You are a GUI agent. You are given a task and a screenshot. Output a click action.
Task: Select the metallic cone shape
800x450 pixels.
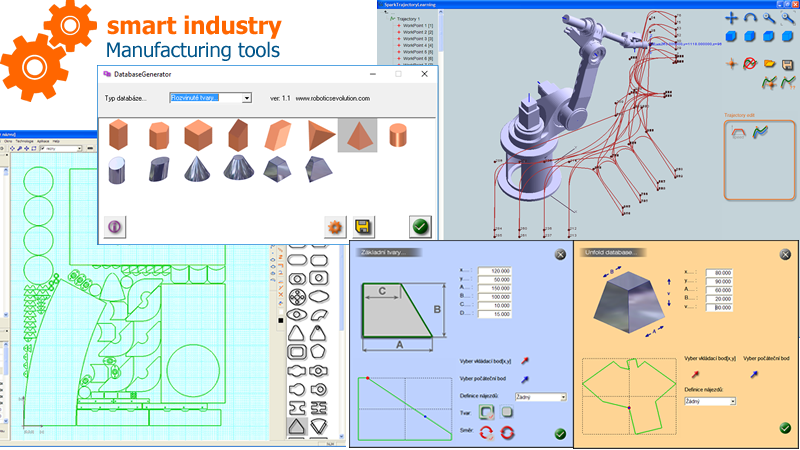coord(197,168)
